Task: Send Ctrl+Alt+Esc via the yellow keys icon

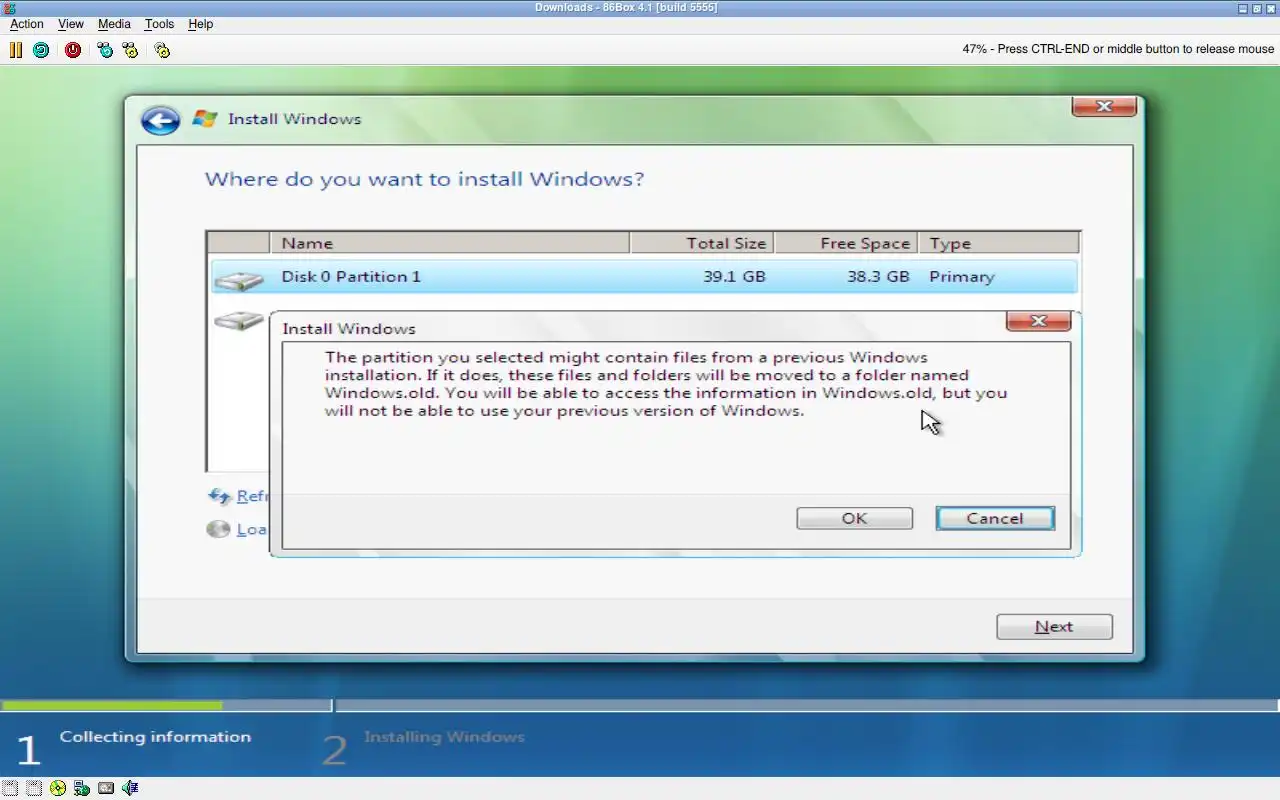Action: 130,49
